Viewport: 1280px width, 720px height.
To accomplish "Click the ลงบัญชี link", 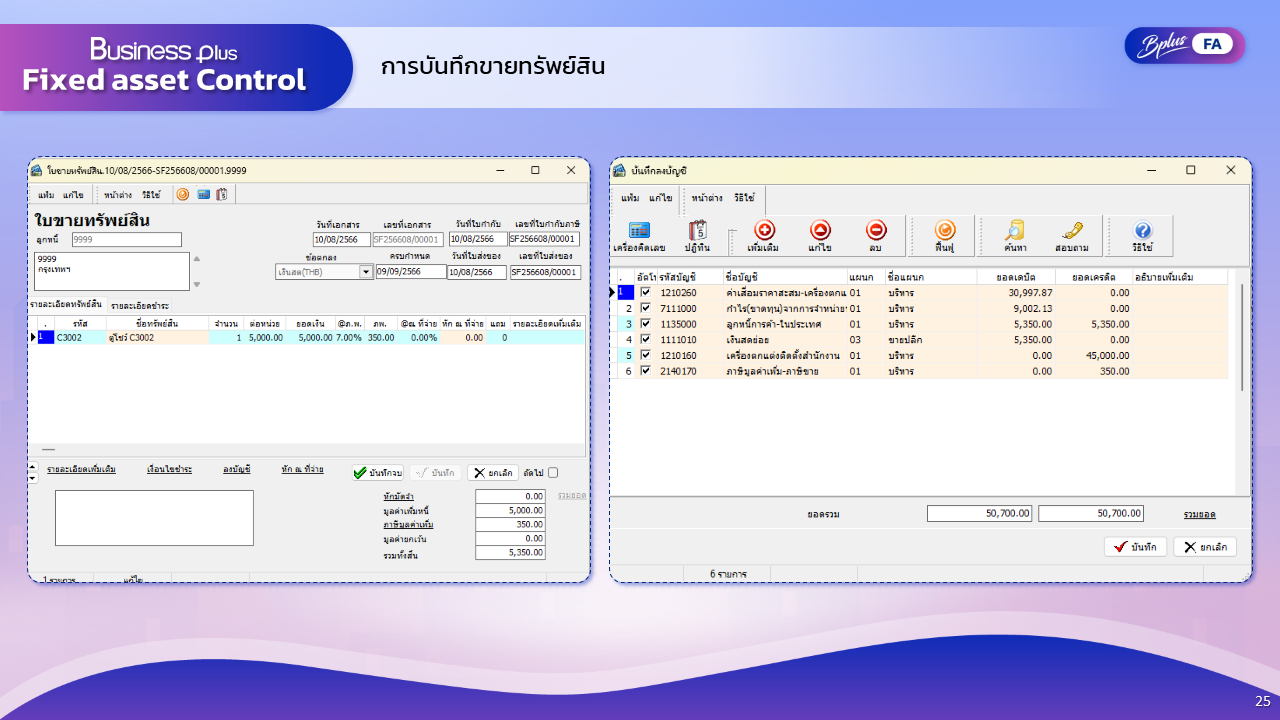I will [237, 469].
